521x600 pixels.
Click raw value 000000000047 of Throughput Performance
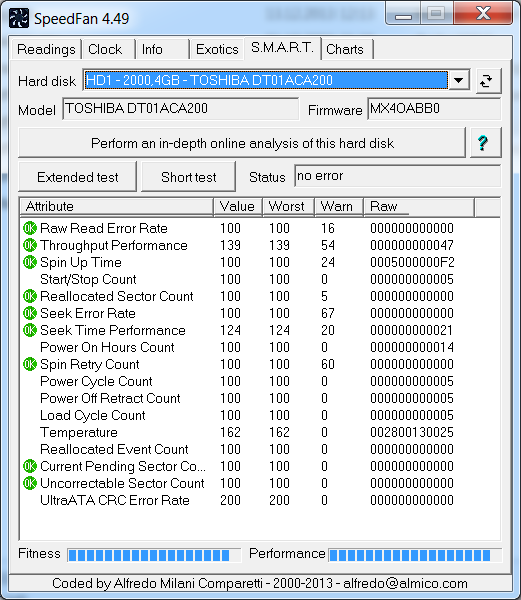click(x=412, y=245)
